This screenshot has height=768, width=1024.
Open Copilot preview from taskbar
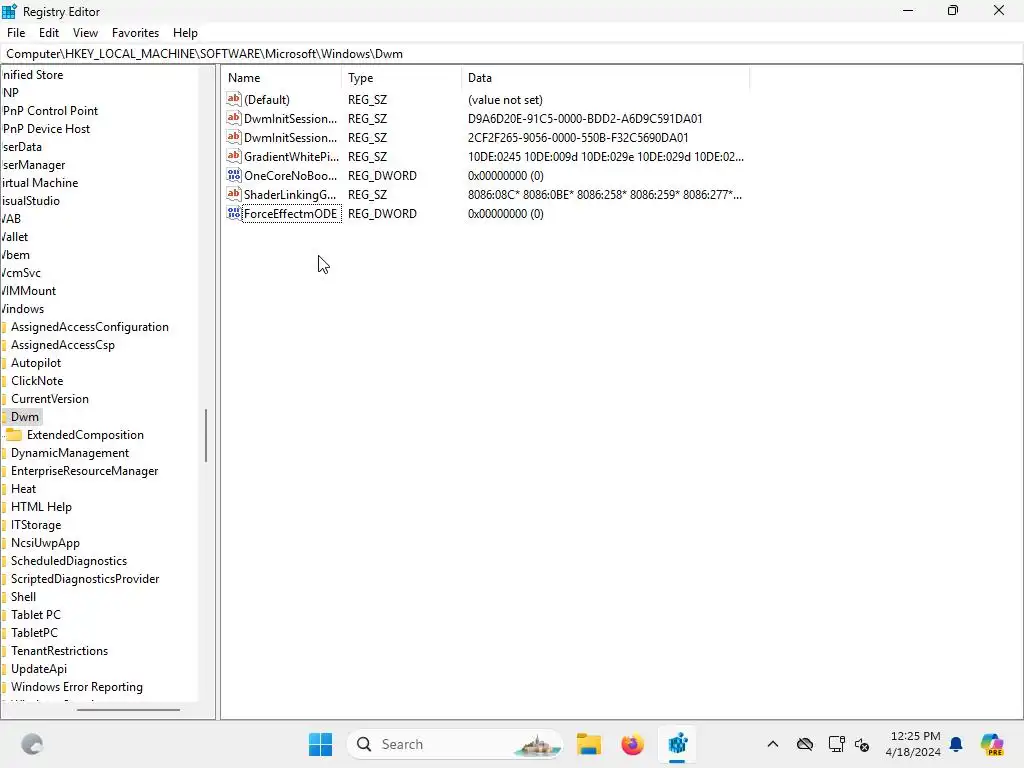pos(992,744)
